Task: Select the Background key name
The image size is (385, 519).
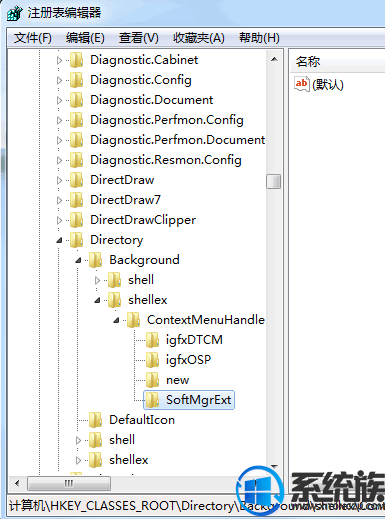Action: point(144,260)
